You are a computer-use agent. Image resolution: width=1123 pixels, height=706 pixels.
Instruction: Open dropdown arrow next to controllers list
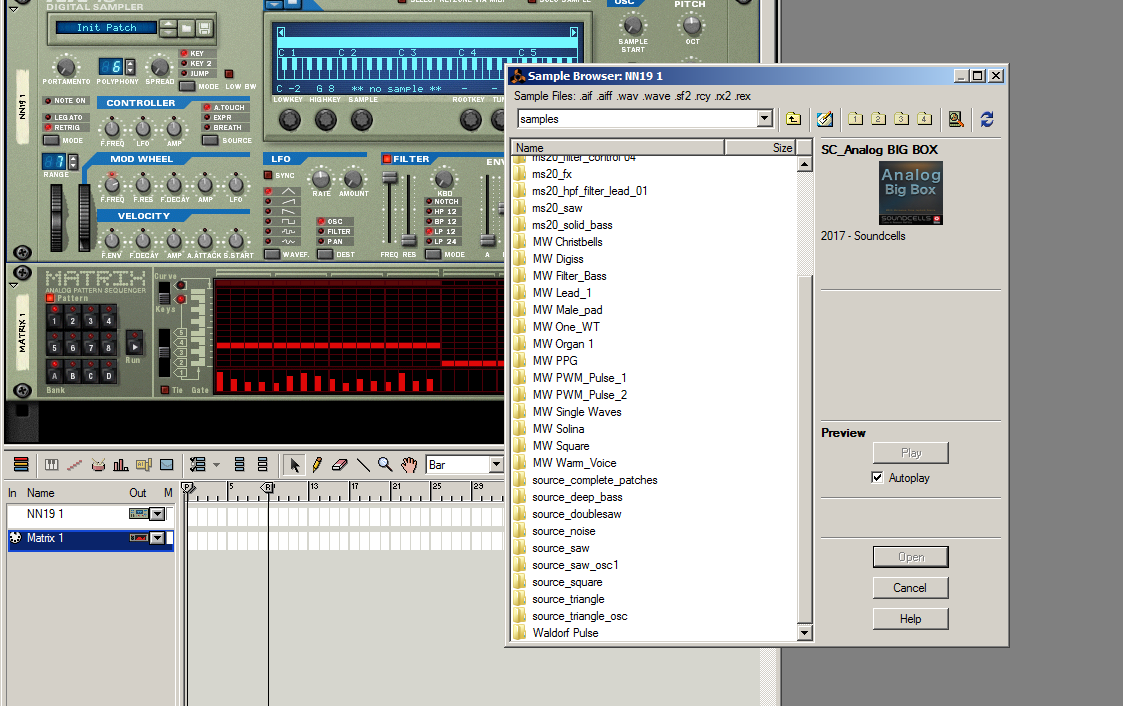(216, 465)
